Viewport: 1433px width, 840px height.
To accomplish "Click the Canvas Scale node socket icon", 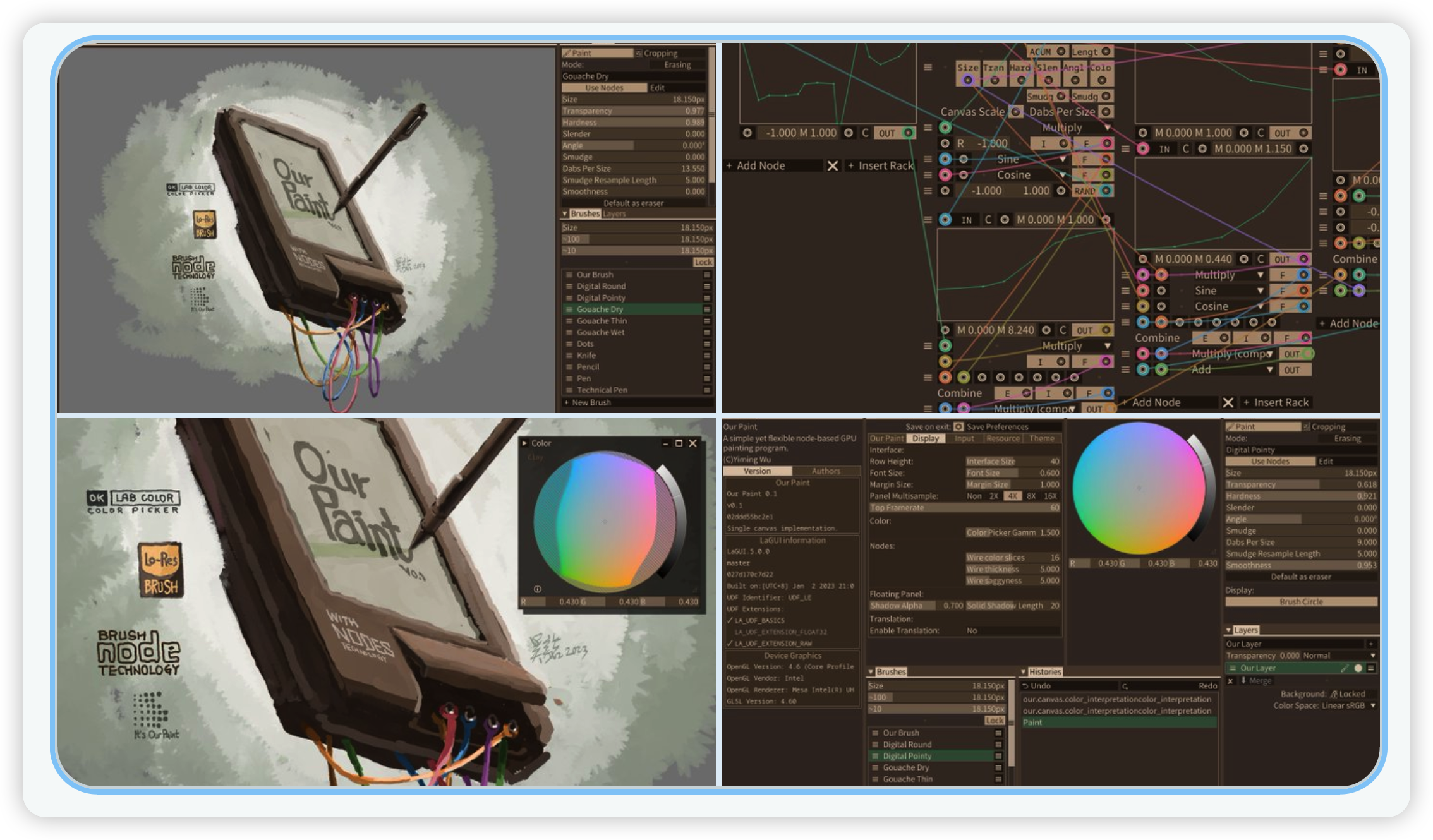I will 1015,112.
